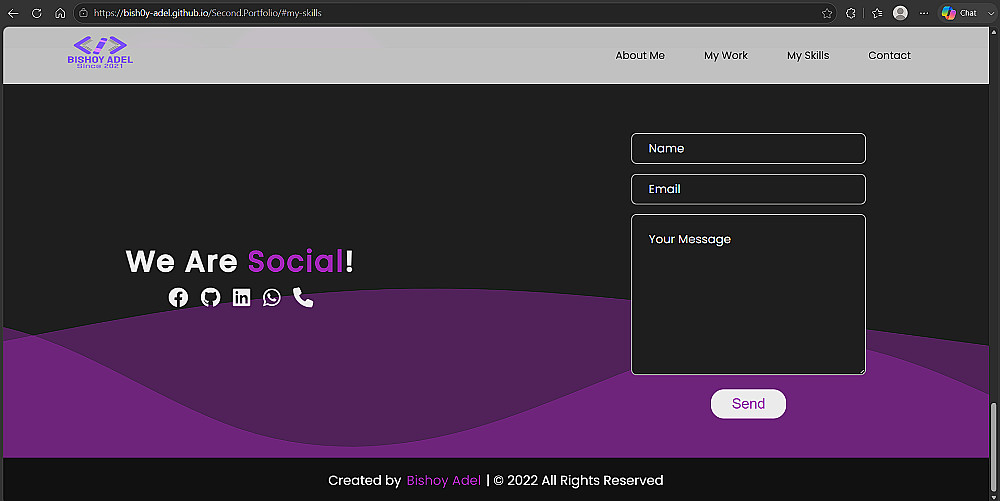Go back with browser back arrow
This screenshot has width=1000, height=501.
[13, 13]
